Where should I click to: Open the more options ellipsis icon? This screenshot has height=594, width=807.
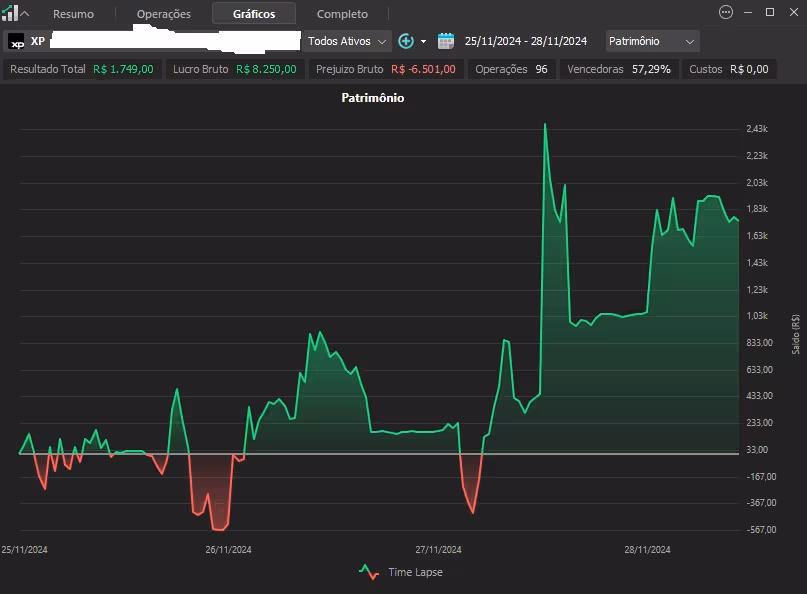(726, 12)
